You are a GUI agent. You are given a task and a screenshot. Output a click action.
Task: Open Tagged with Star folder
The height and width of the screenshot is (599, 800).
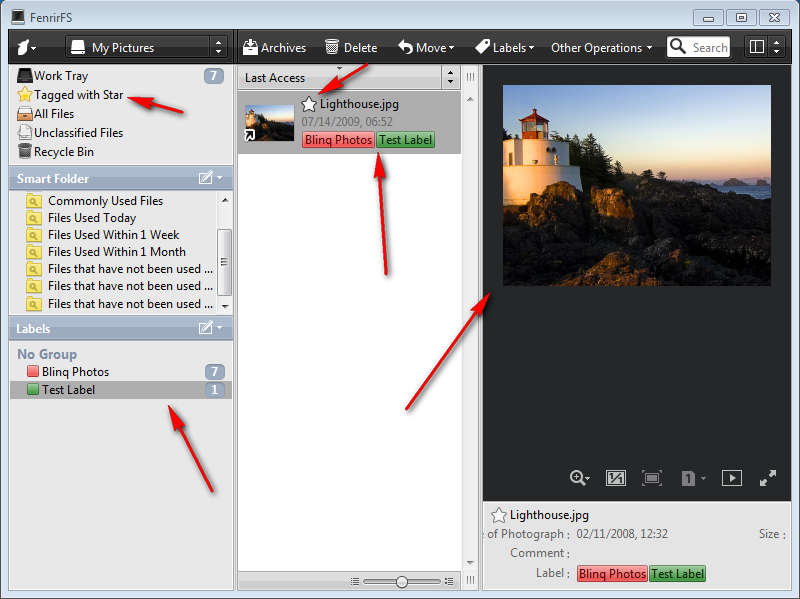[x=78, y=95]
